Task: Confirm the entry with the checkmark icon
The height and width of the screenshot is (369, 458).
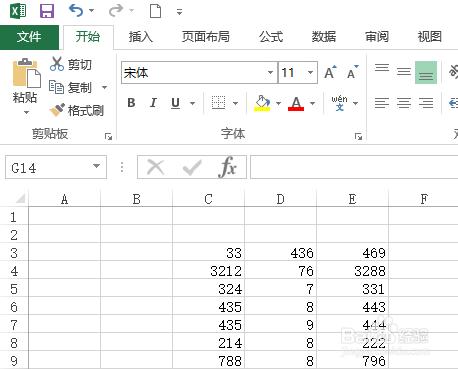Action: [192, 167]
